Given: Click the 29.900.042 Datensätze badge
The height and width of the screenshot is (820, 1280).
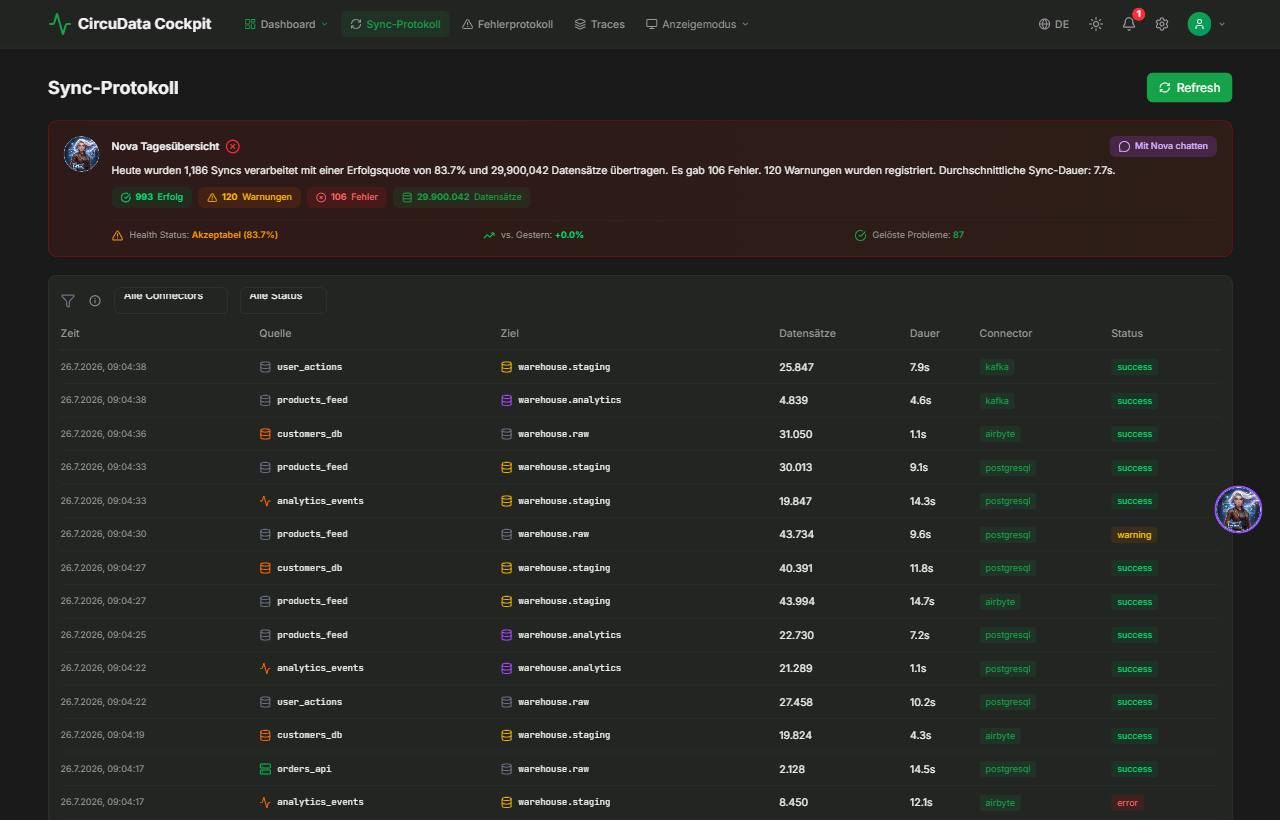Looking at the screenshot, I should click(461, 197).
